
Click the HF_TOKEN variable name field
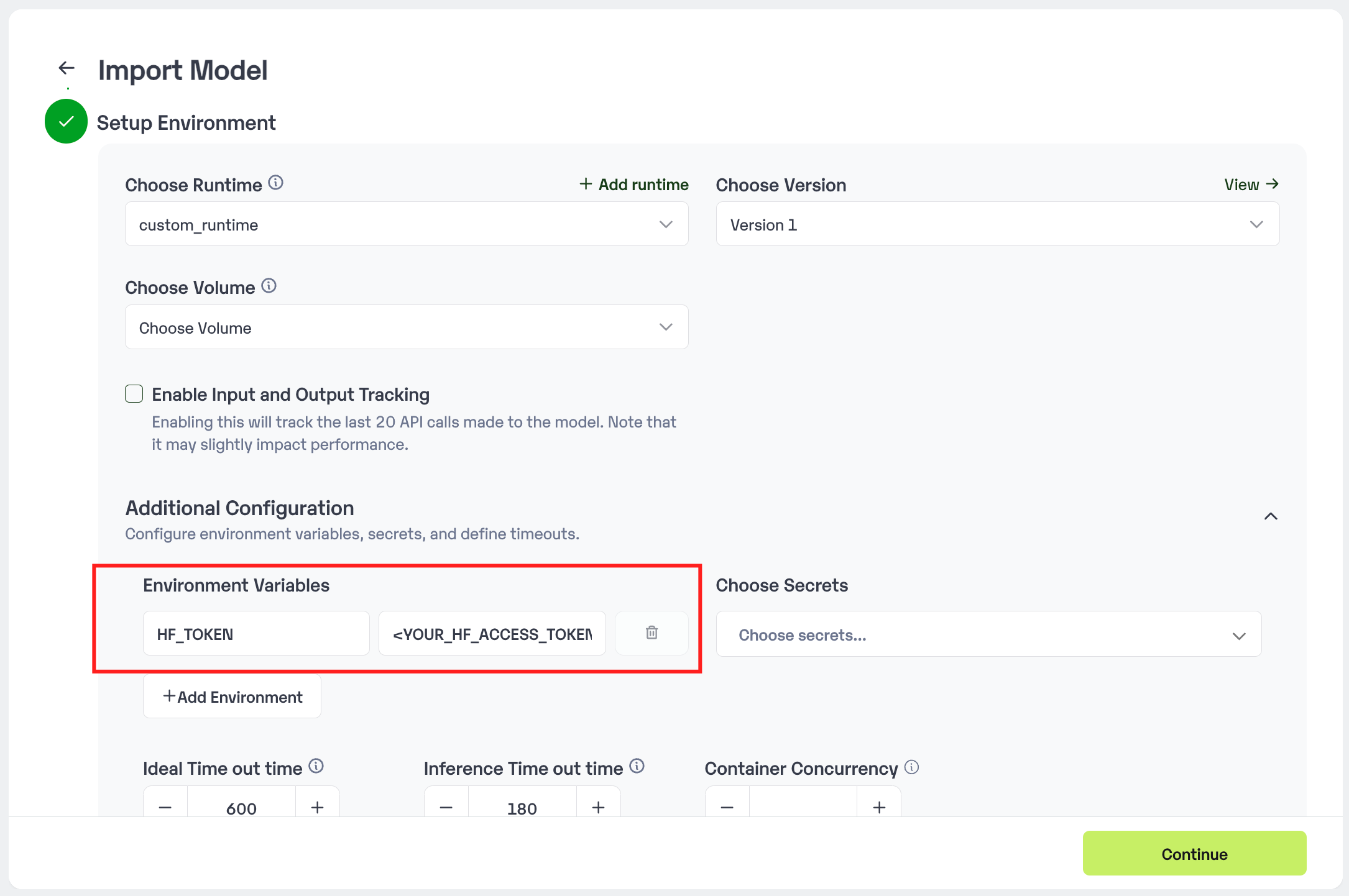click(x=256, y=634)
